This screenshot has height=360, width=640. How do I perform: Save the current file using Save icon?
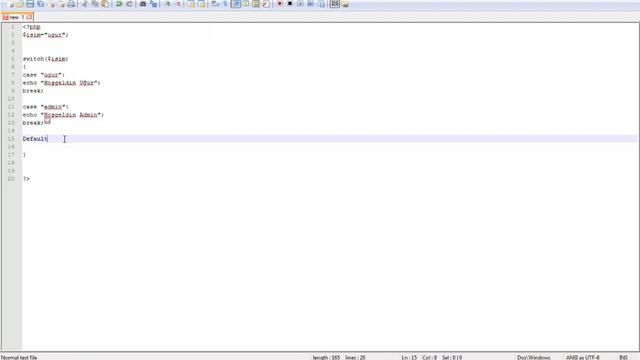tap(30, 4)
